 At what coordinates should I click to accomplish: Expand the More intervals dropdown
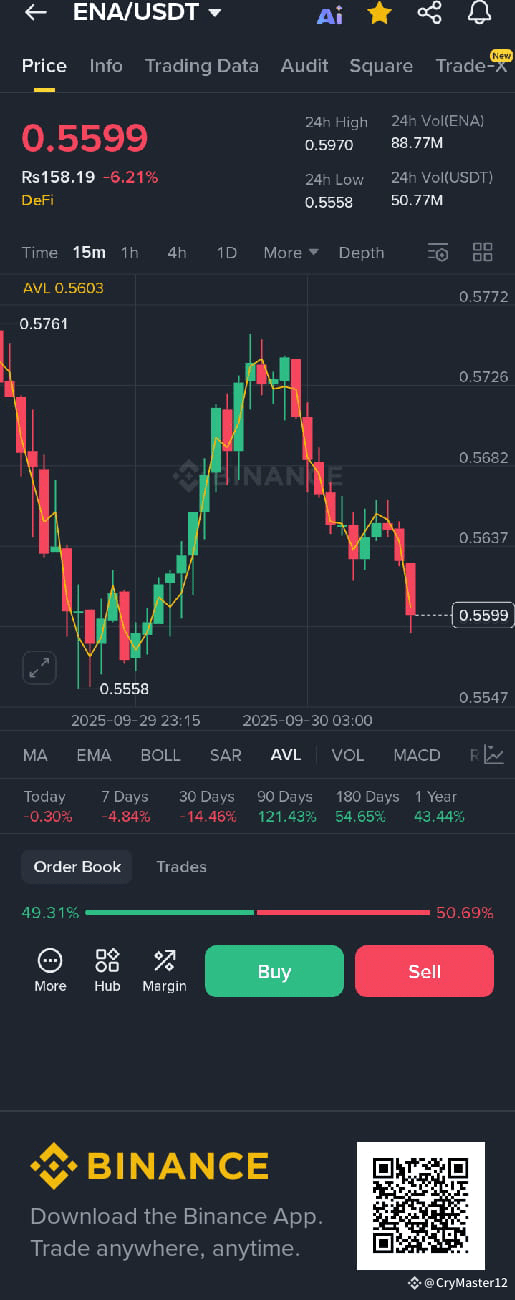point(291,253)
